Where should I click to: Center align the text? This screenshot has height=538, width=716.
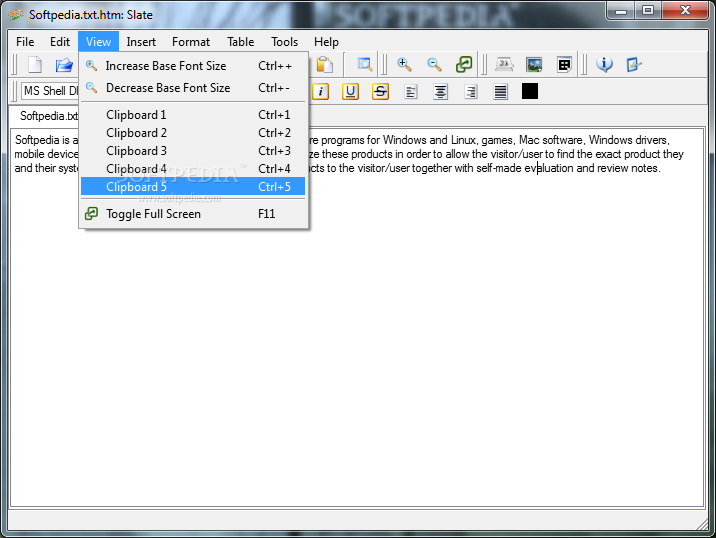[x=440, y=92]
